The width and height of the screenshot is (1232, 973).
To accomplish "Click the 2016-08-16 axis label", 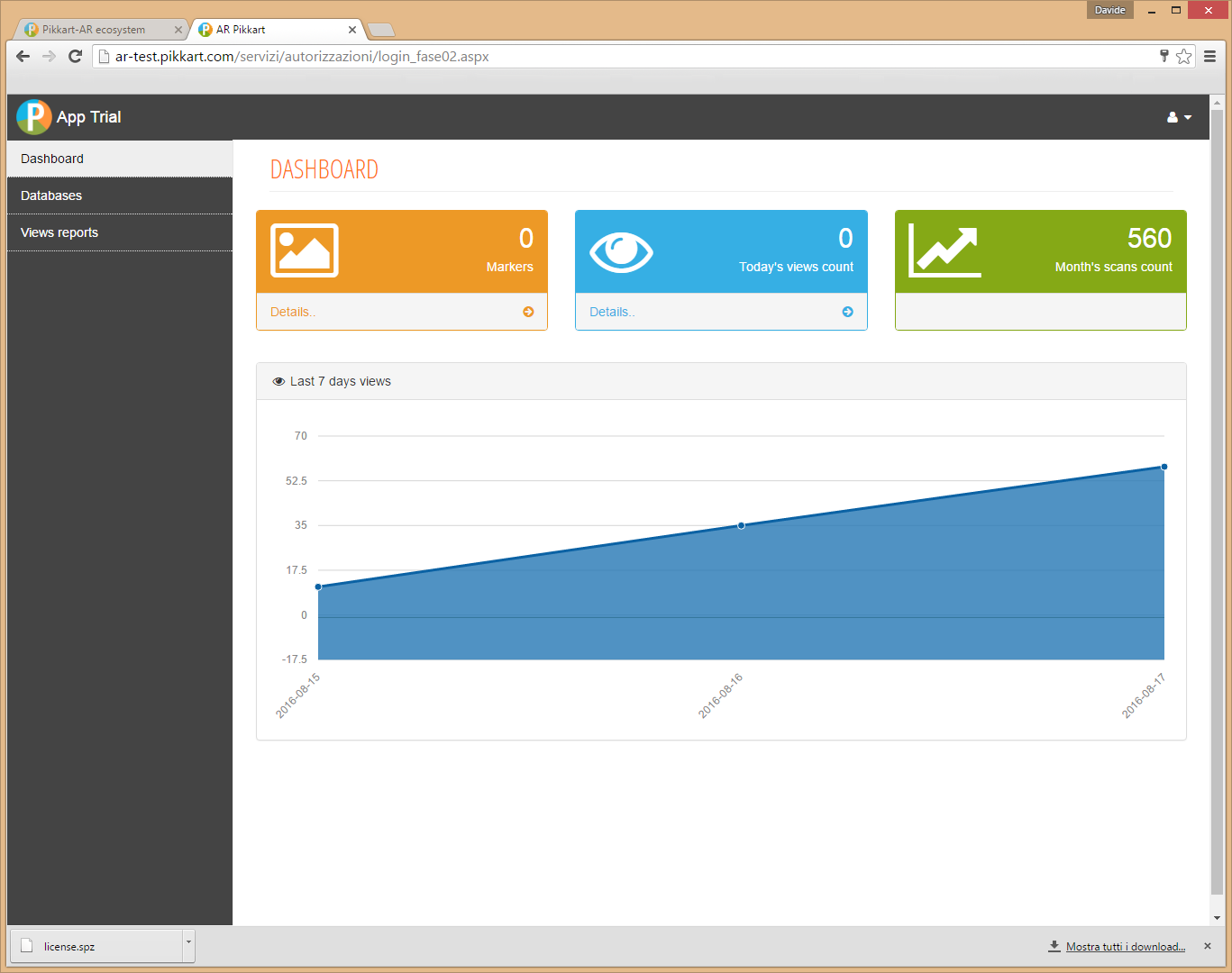I will point(721,696).
